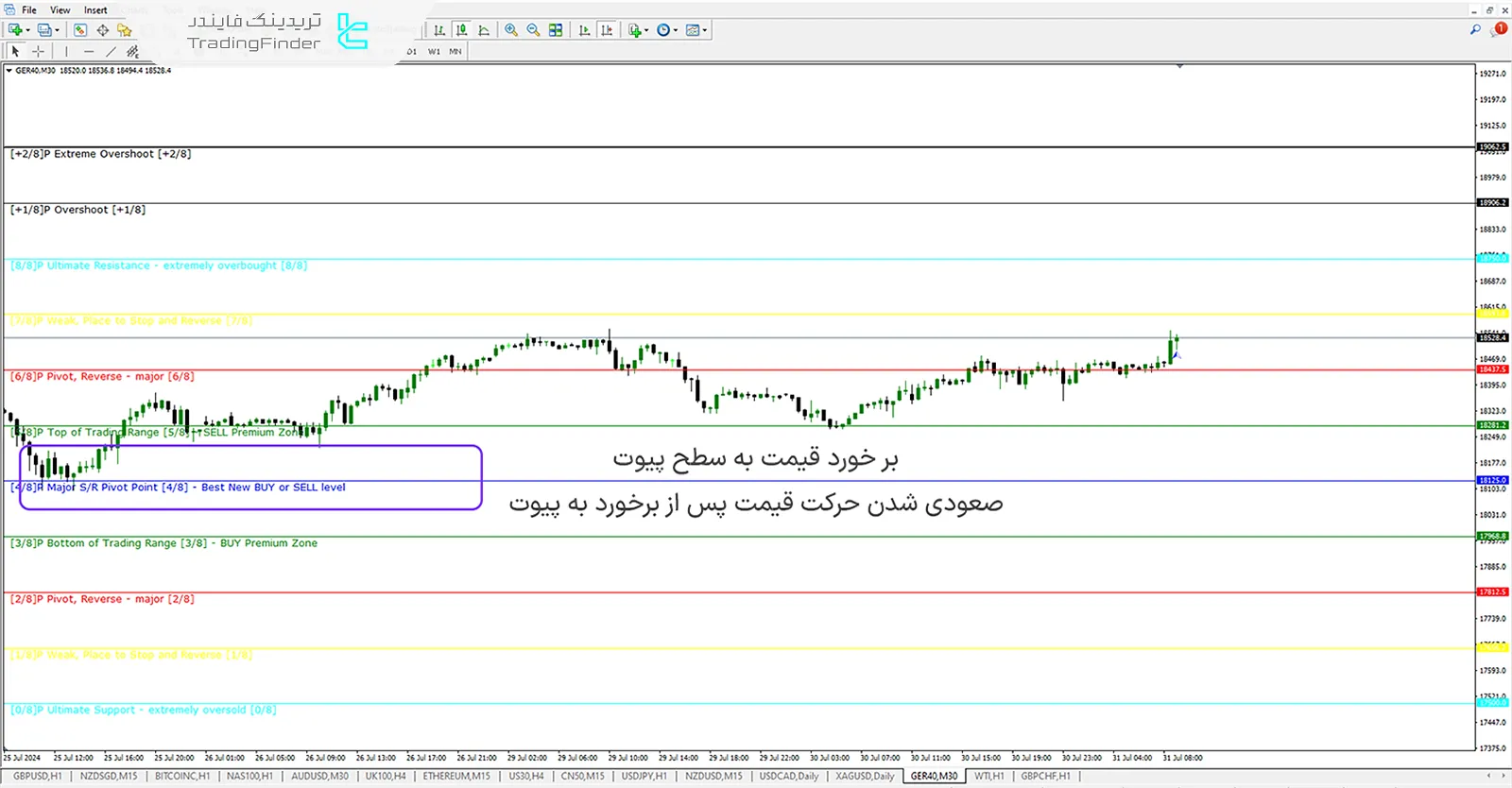The width and height of the screenshot is (1512, 788).
Task: Select the arrow Cursor tool
Action: 15,51
